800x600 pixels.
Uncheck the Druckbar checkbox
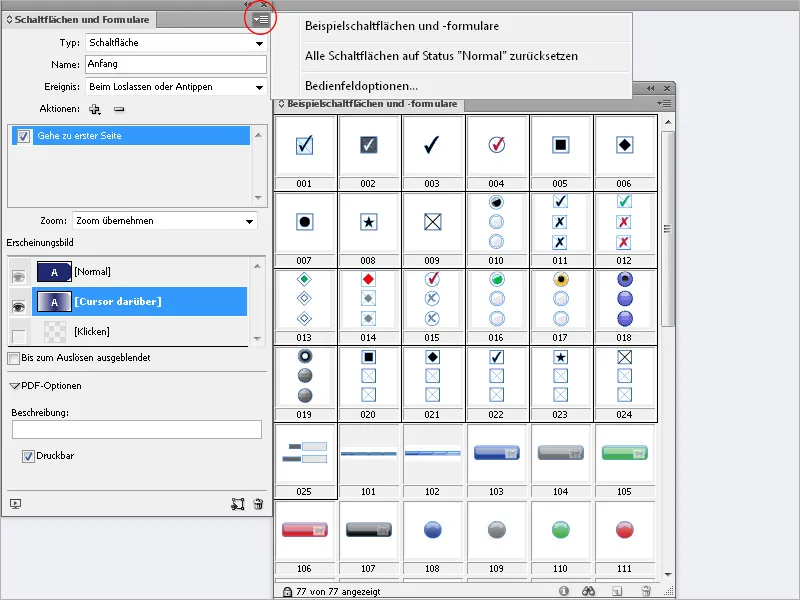pos(28,456)
